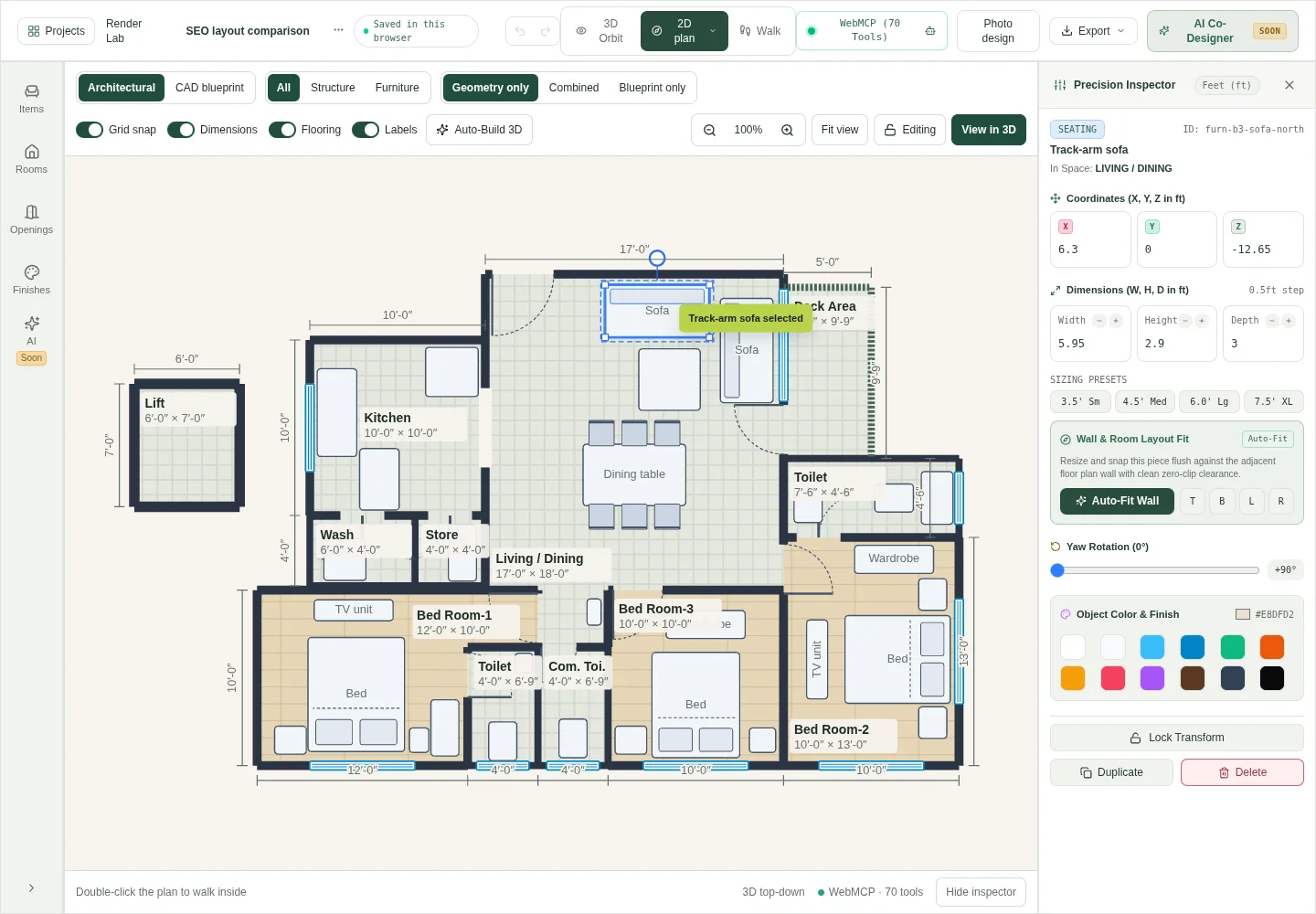
Task: Click the undo arrow icon
Action: pyautogui.click(x=520, y=31)
